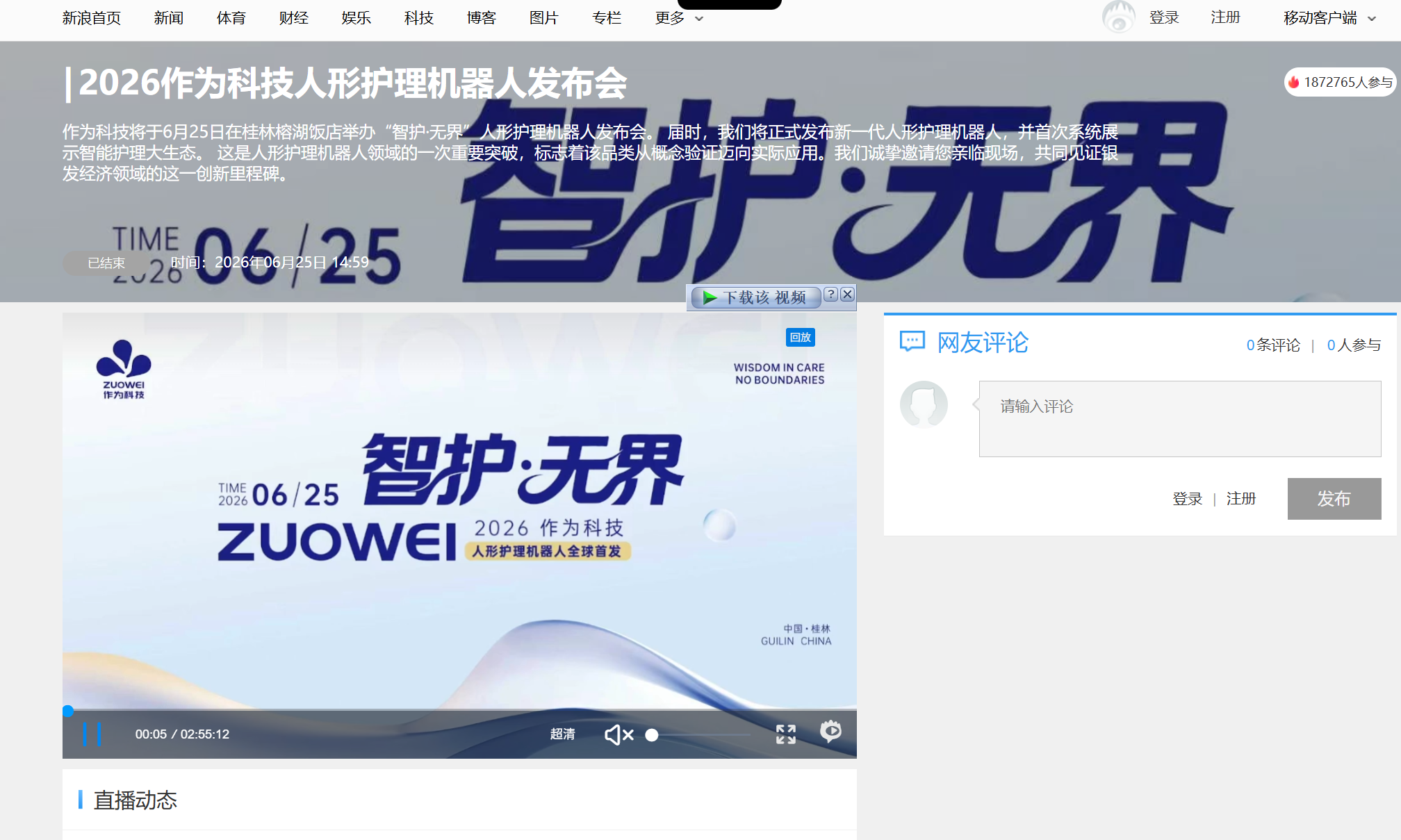Viewport: 1401px width, 840px height.
Task: Open the 财经 channel
Action: coord(294,18)
